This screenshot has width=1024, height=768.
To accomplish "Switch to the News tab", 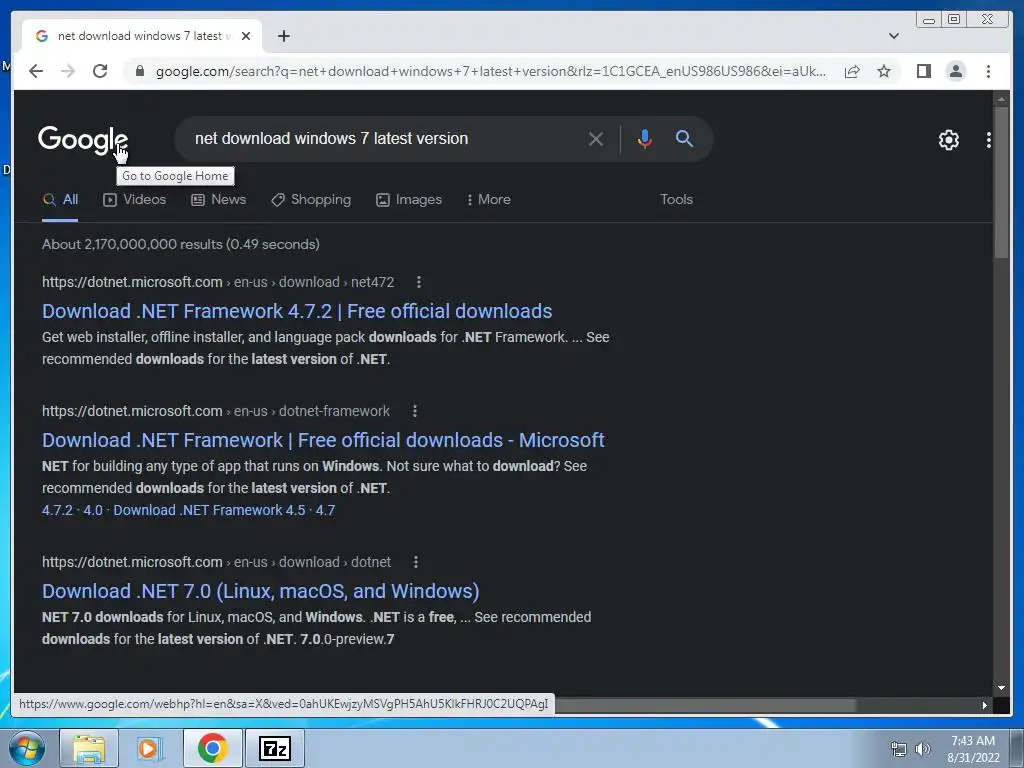I will click(x=218, y=200).
